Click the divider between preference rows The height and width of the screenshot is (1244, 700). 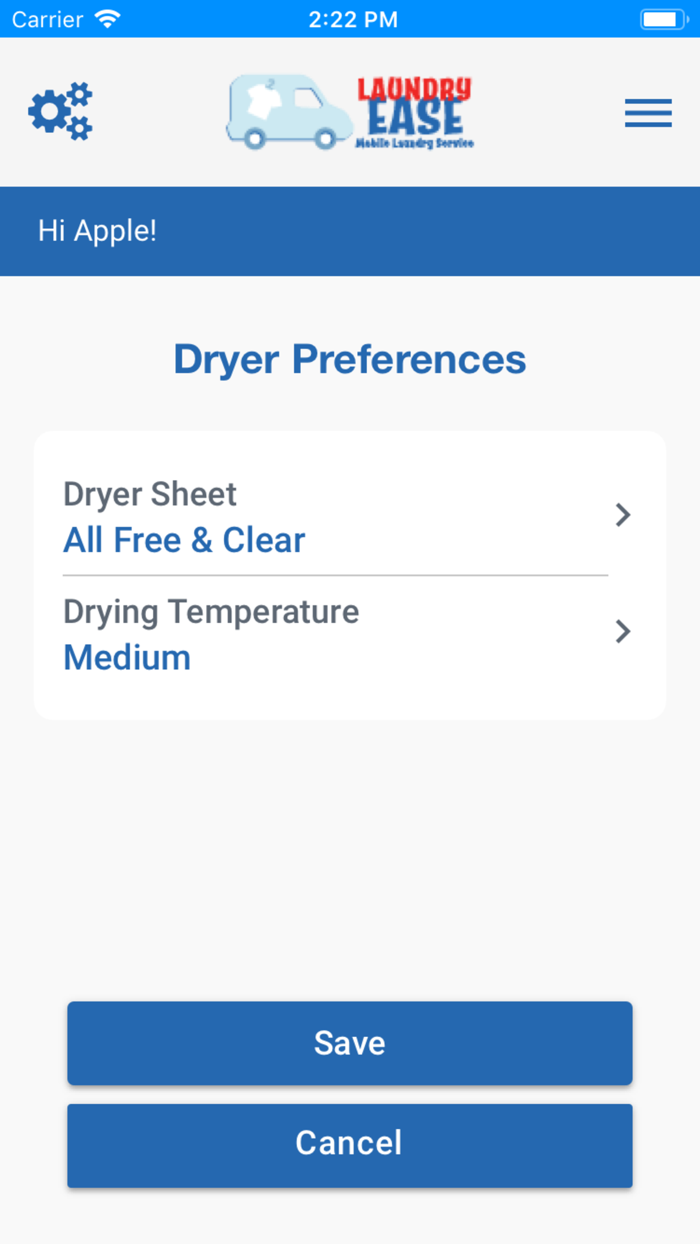coord(335,574)
